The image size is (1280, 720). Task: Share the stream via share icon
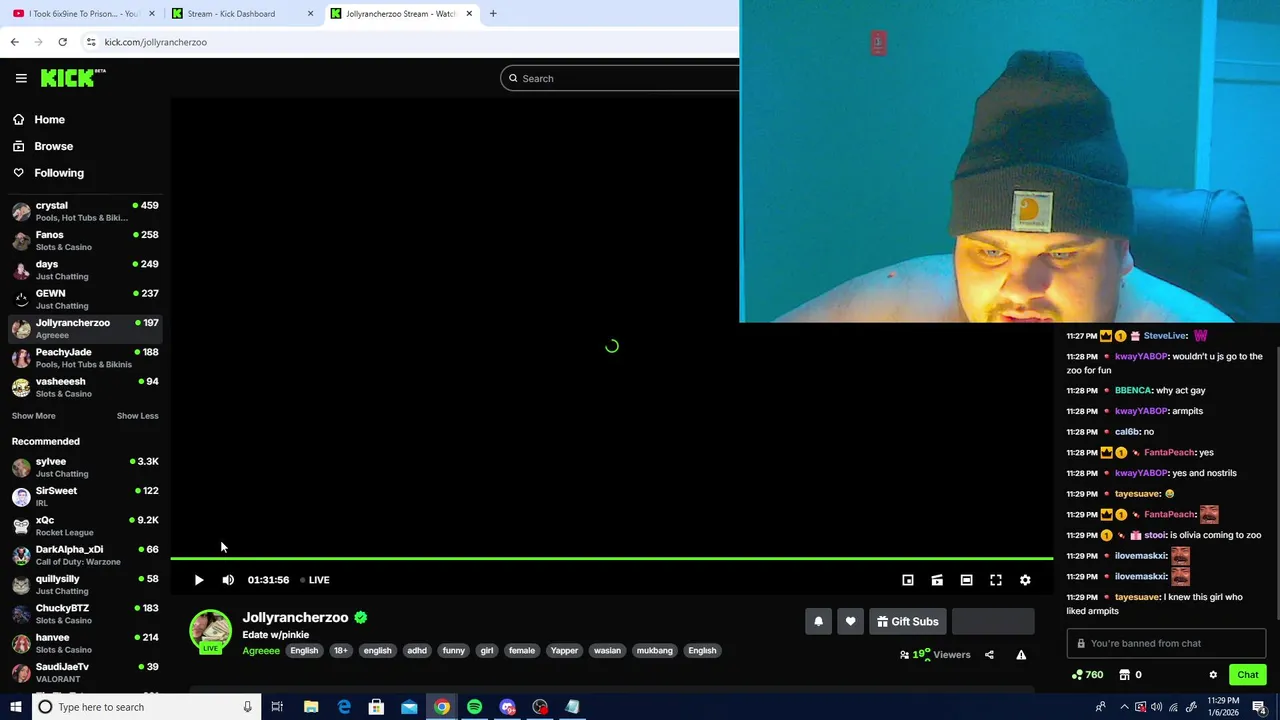point(989,655)
